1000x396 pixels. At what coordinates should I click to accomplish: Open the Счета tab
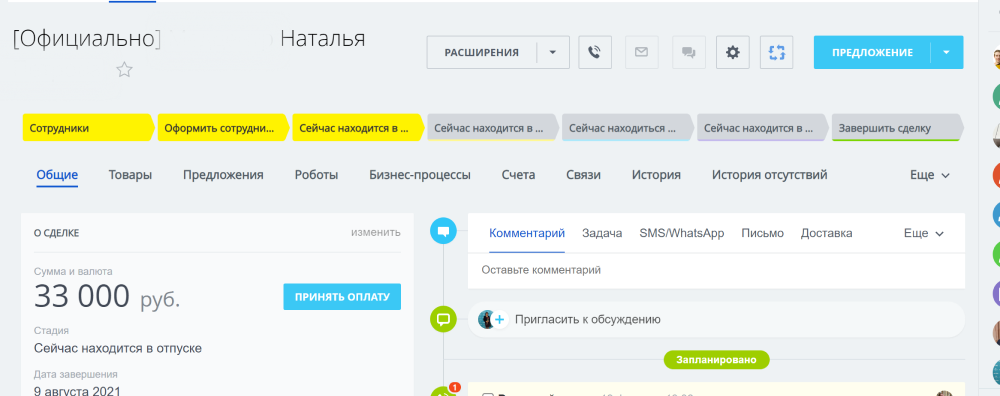pyautogui.click(x=518, y=175)
